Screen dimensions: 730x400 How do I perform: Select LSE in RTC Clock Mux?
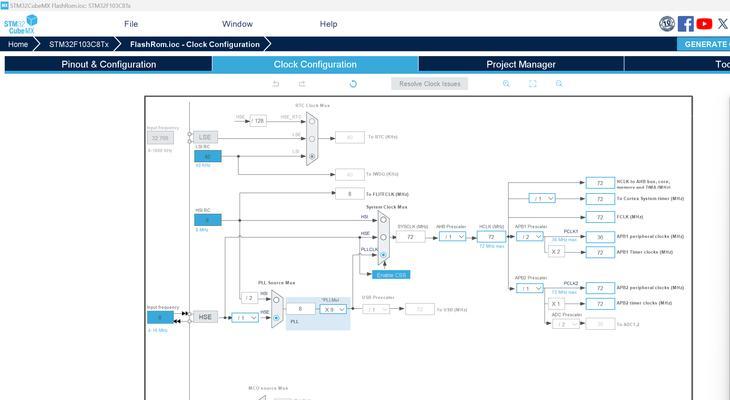click(312, 139)
